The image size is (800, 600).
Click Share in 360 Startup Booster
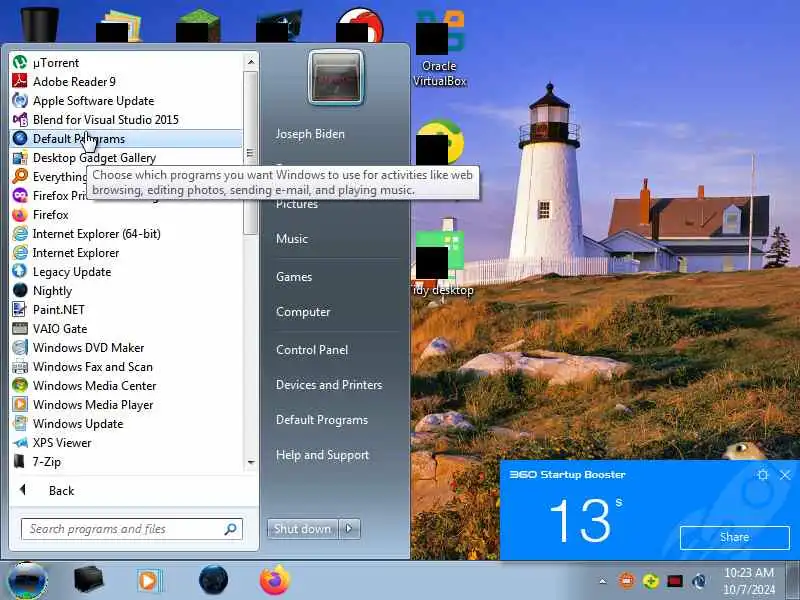735,537
